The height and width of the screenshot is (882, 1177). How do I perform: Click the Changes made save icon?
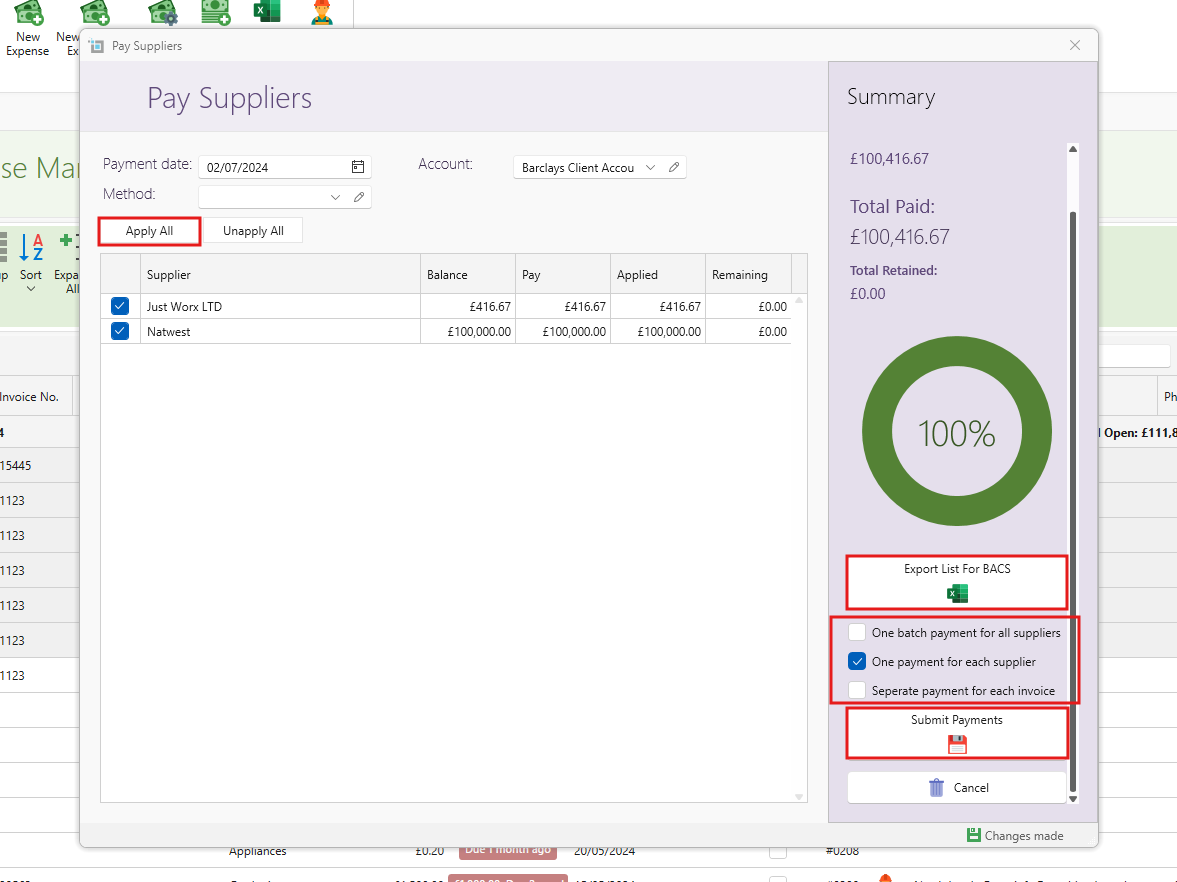coord(974,835)
